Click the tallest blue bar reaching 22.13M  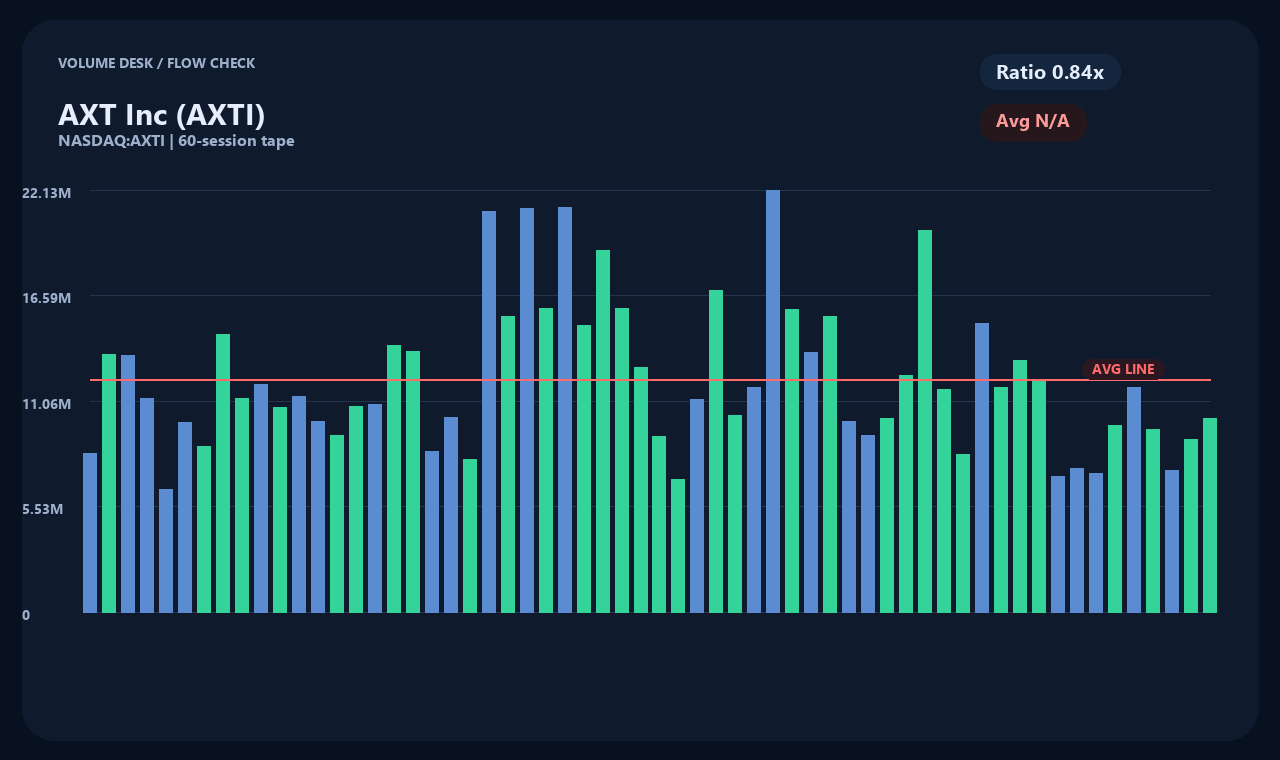click(773, 401)
